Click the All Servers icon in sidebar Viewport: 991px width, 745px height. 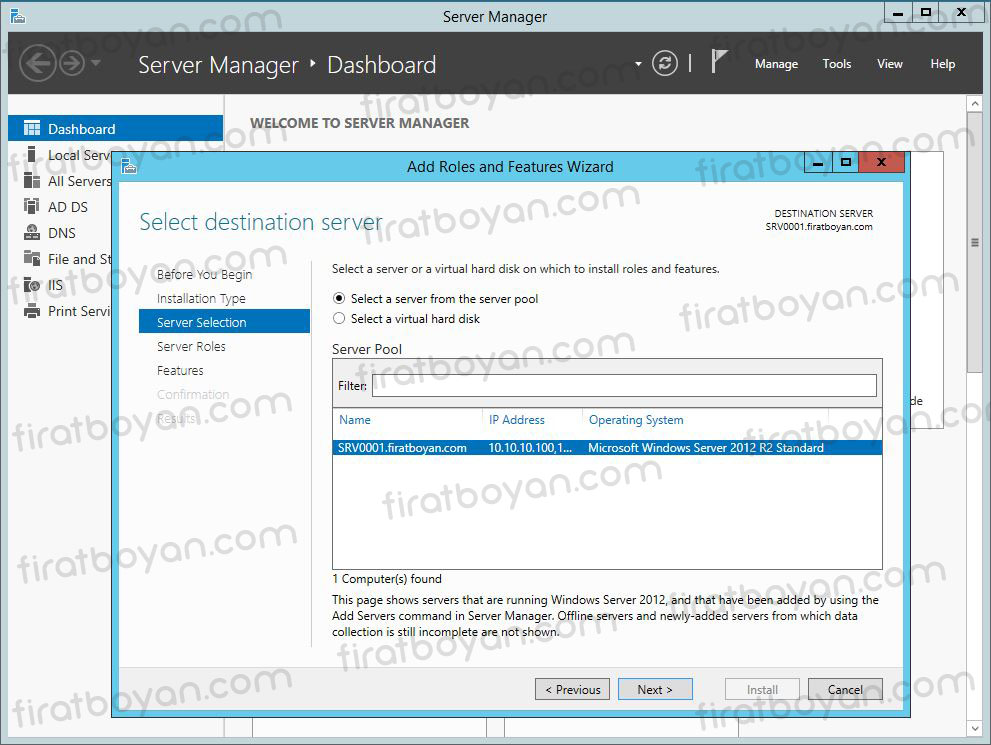(32, 181)
